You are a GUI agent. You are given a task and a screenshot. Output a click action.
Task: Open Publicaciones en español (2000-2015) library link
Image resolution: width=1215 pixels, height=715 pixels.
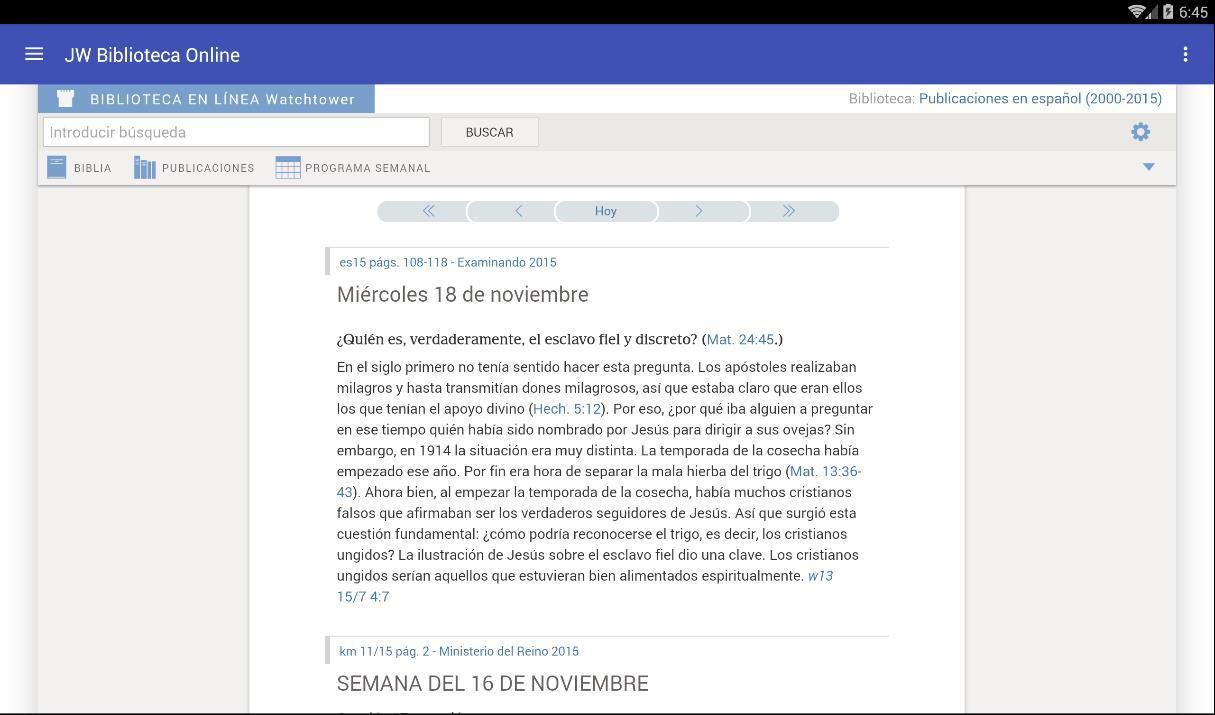click(1040, 98)
